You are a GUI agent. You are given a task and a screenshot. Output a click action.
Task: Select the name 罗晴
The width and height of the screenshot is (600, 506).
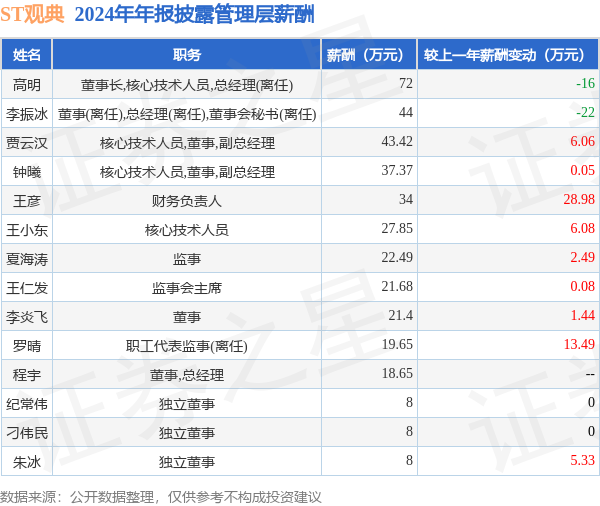[27, 346]
